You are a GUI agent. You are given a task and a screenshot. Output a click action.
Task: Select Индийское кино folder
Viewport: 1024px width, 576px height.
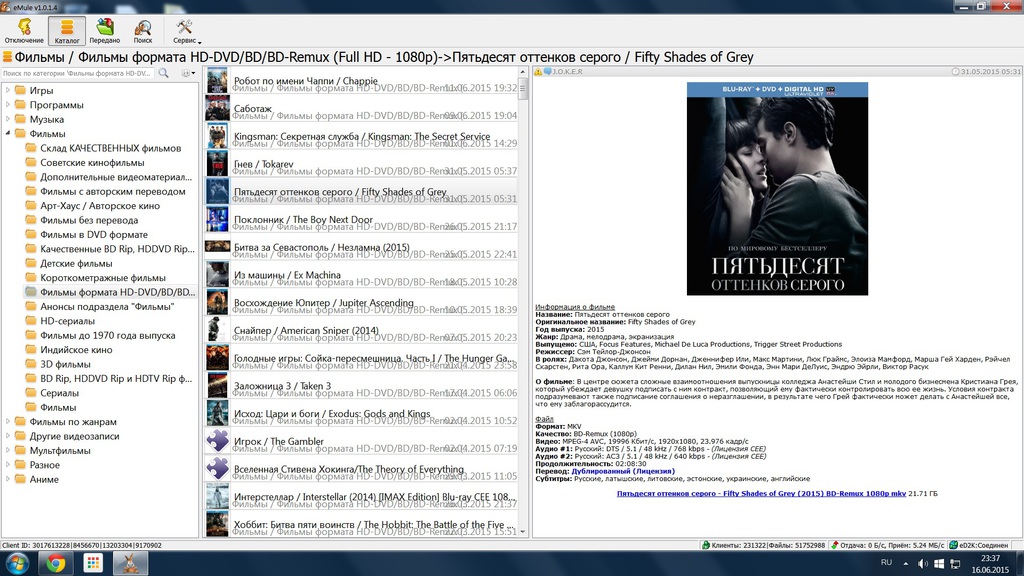(x=76, y=349)
